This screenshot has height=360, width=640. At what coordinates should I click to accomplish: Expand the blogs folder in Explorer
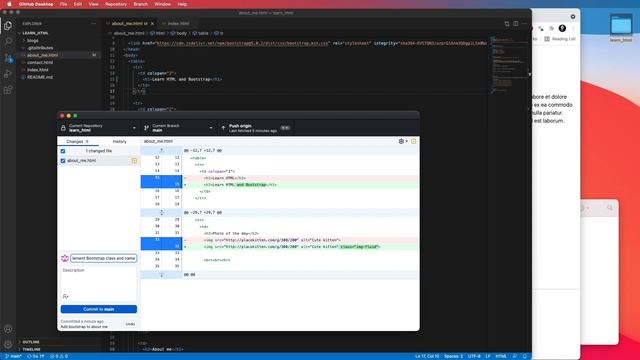click(x=32, y=40)
